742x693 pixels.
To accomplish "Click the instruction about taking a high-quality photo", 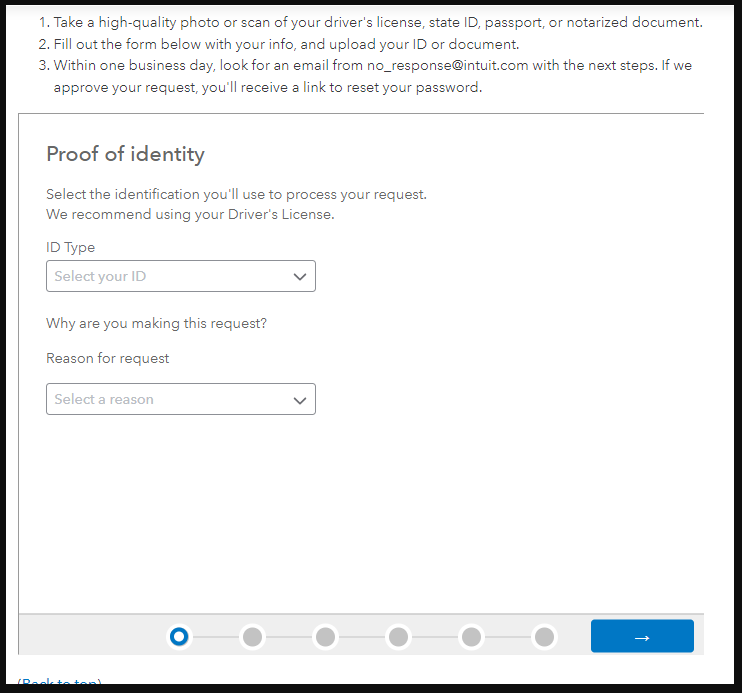I will [x=378, y=22].
